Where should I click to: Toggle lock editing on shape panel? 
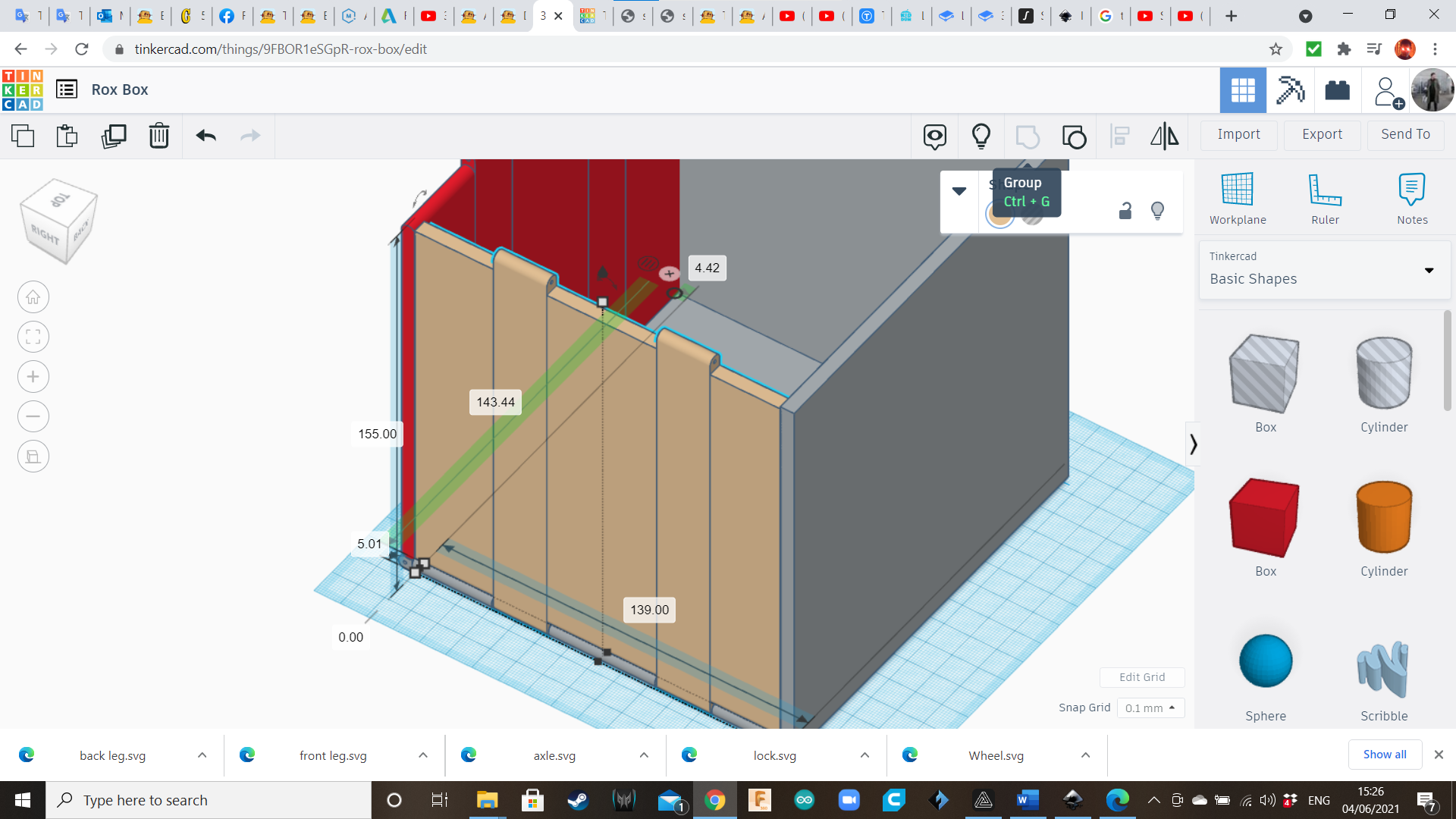[x=1125, y=211]
